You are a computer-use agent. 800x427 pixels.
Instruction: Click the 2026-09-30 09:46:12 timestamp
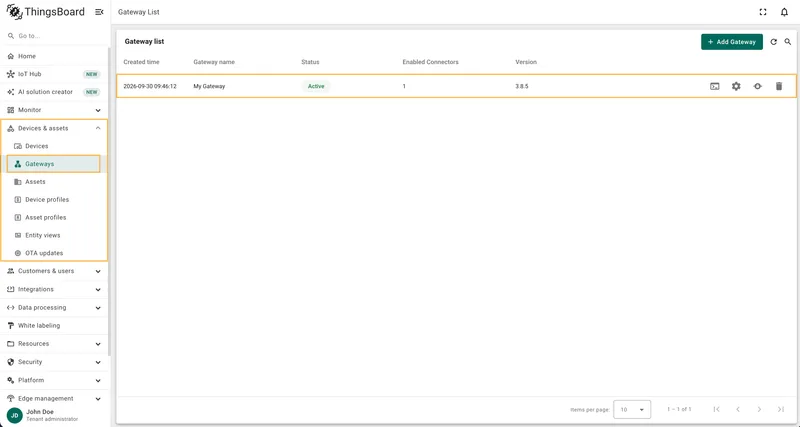(x=150, y=86)
